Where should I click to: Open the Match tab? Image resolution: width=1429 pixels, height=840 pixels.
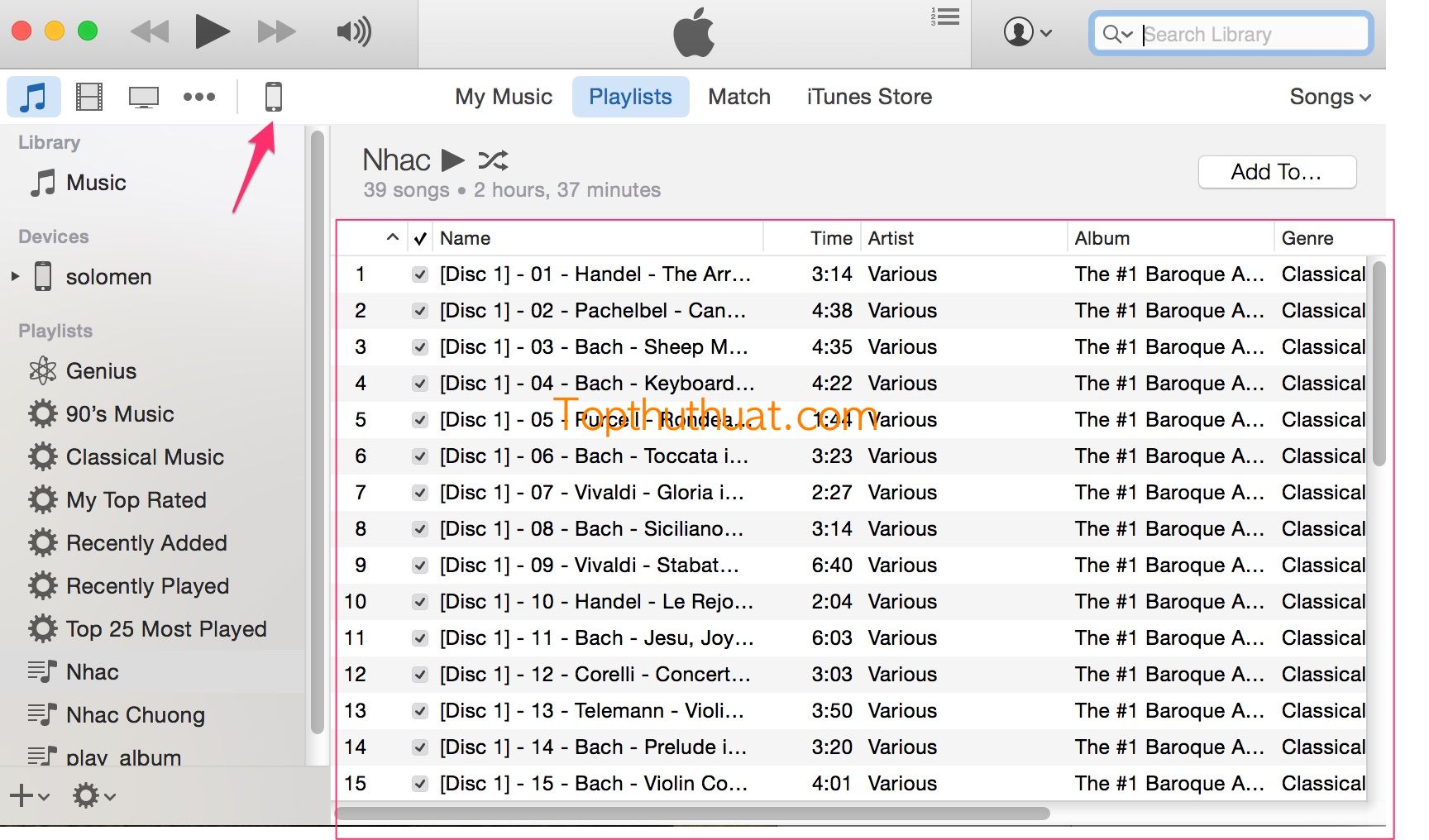[x=739, y=97]
